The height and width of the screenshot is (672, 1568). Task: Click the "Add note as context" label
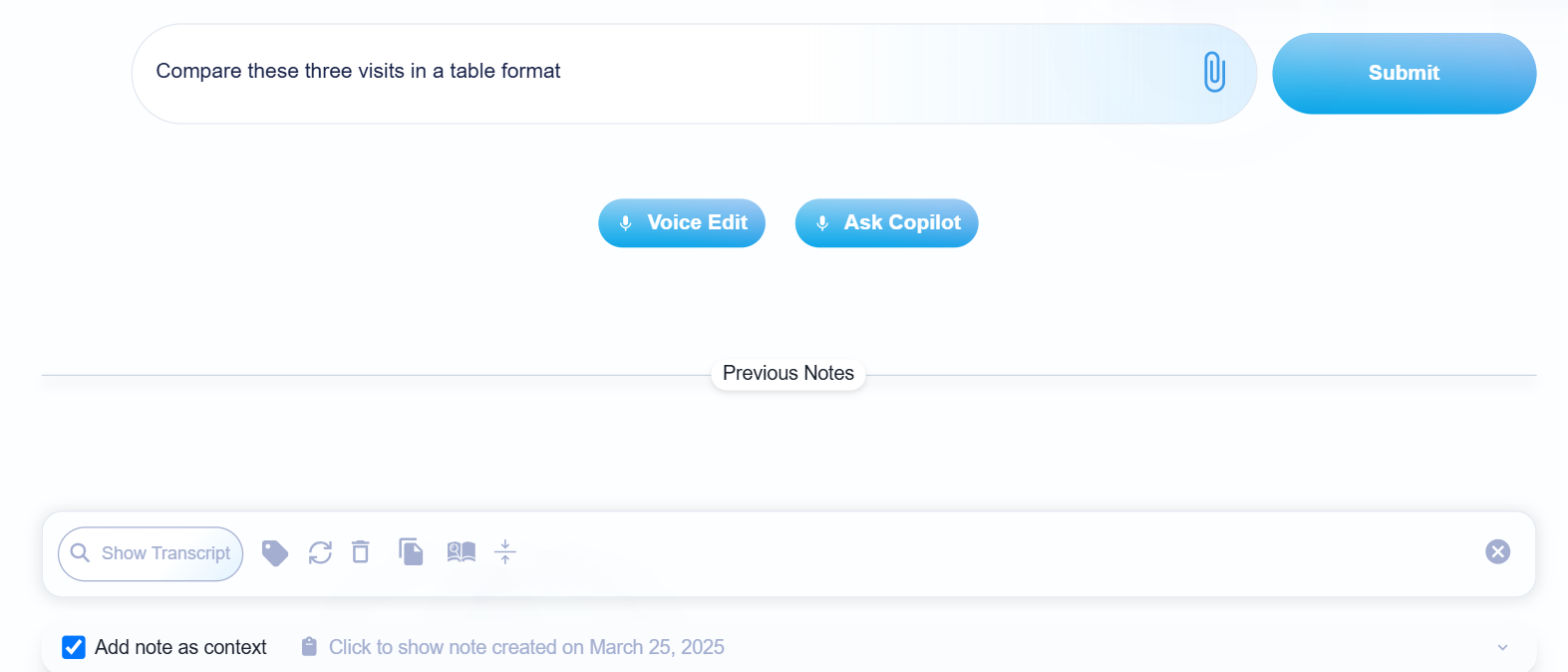click(x=180, y=647)
